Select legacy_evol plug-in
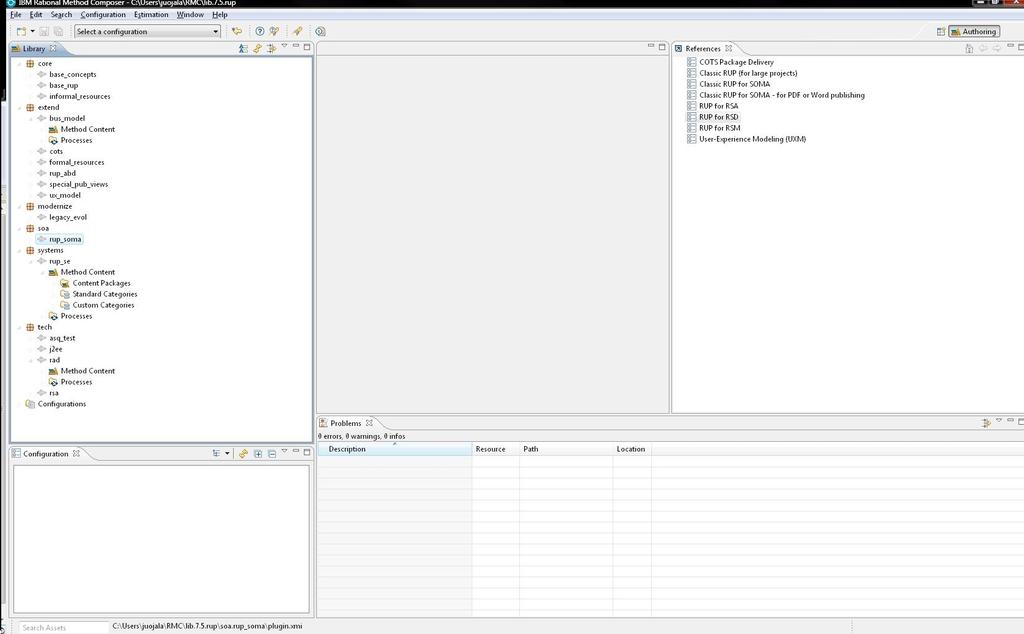This screenshot has width=1024, height=634. (68, 217)
